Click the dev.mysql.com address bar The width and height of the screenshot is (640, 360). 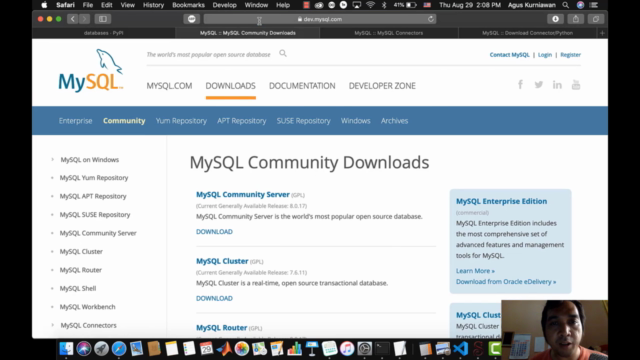point(320,19)
